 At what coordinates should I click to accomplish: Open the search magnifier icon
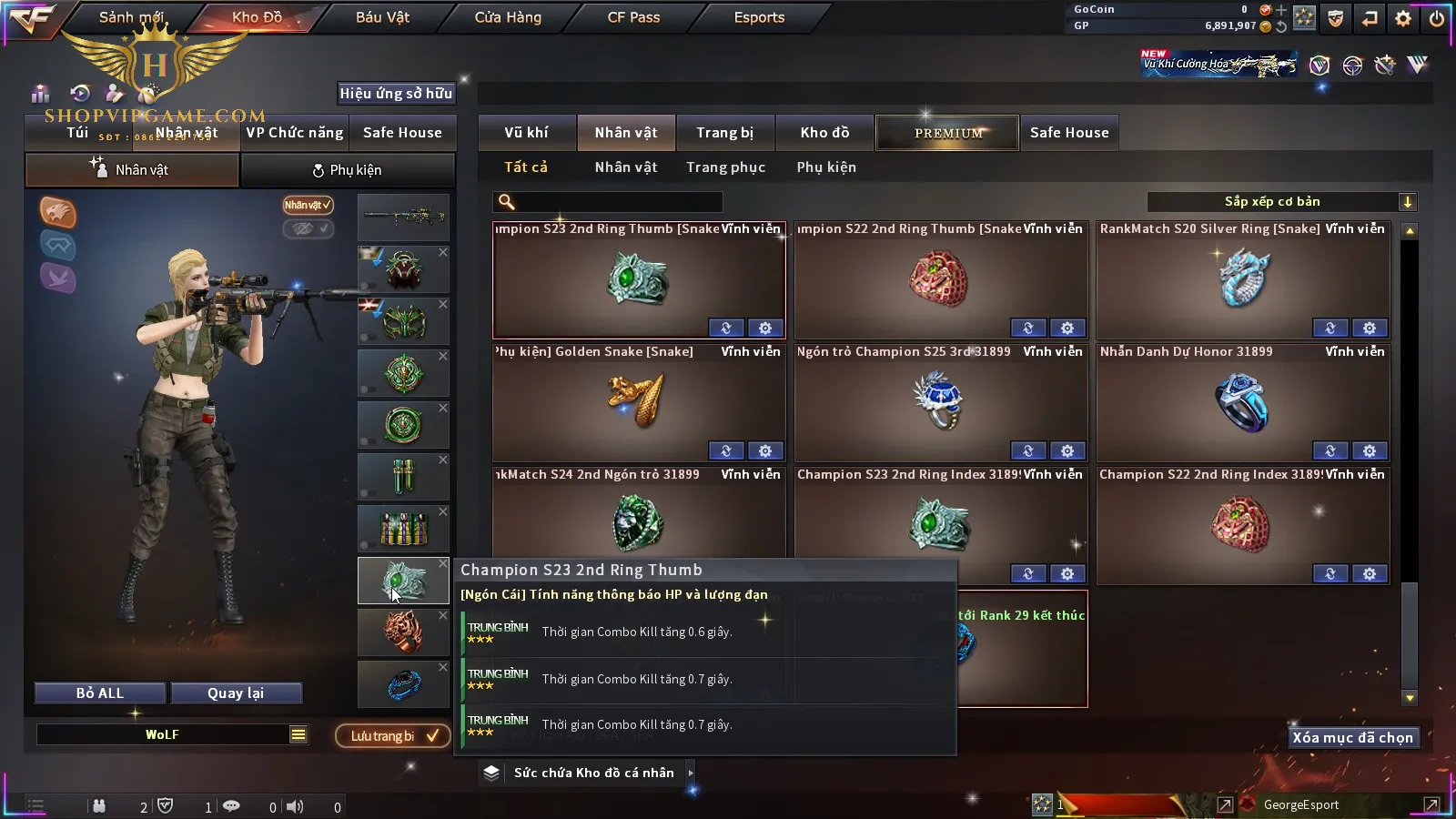pyautogui.click(x=507, y=202)
